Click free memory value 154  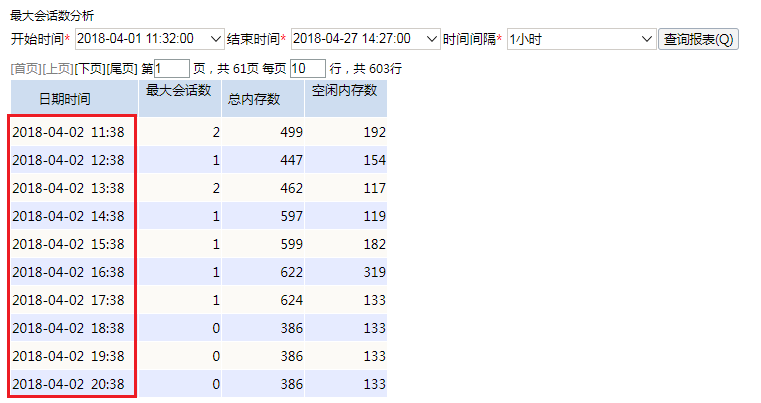click(x=375, y=160)
